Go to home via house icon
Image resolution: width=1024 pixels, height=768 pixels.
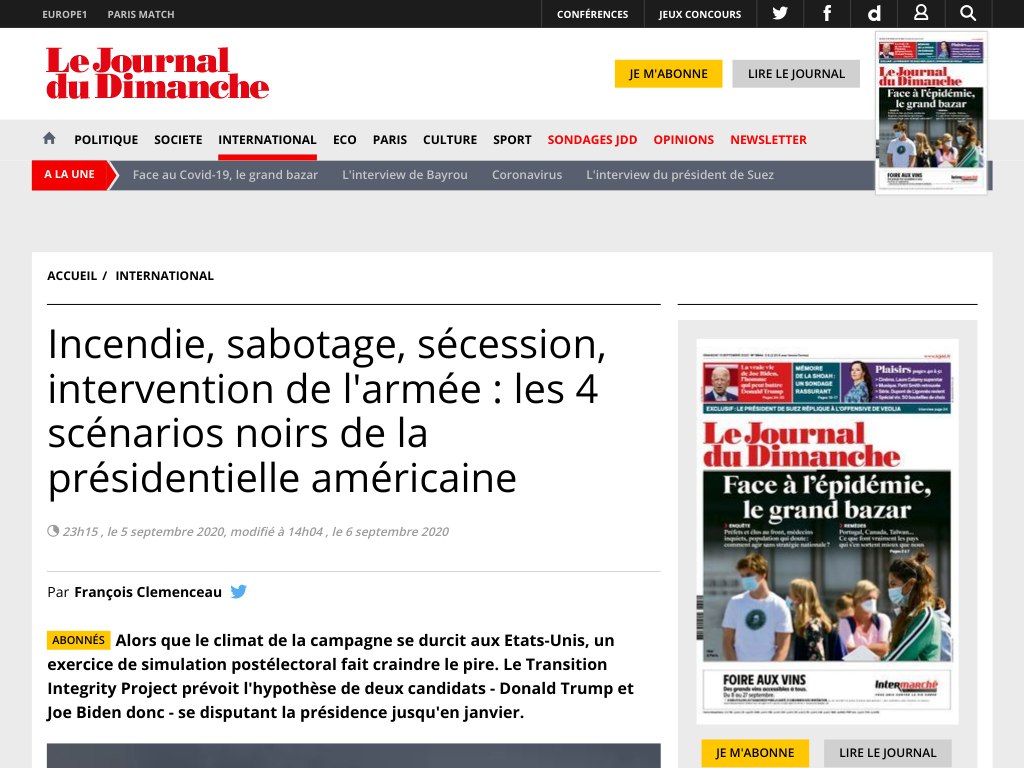(x=49, y=138)
